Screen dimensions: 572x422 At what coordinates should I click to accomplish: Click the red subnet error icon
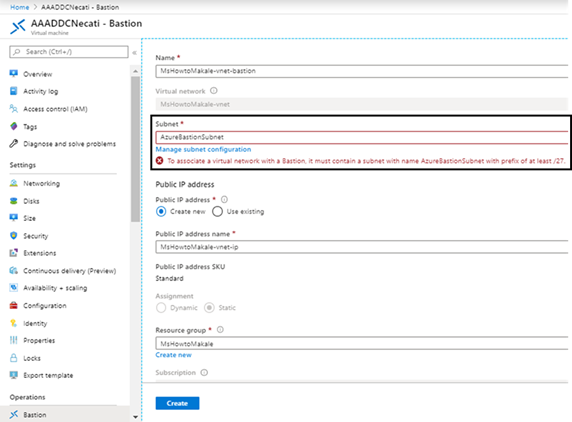(x=159, y=161)
